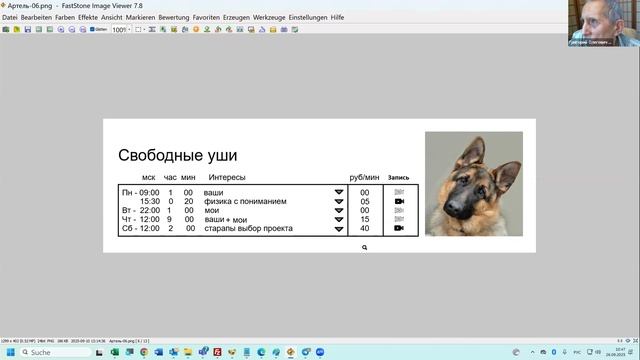Image resolution: width=640 pixels, height=360 pixels.
Task: Open the Bewertung menu
Action: click(x=174, y=18)
